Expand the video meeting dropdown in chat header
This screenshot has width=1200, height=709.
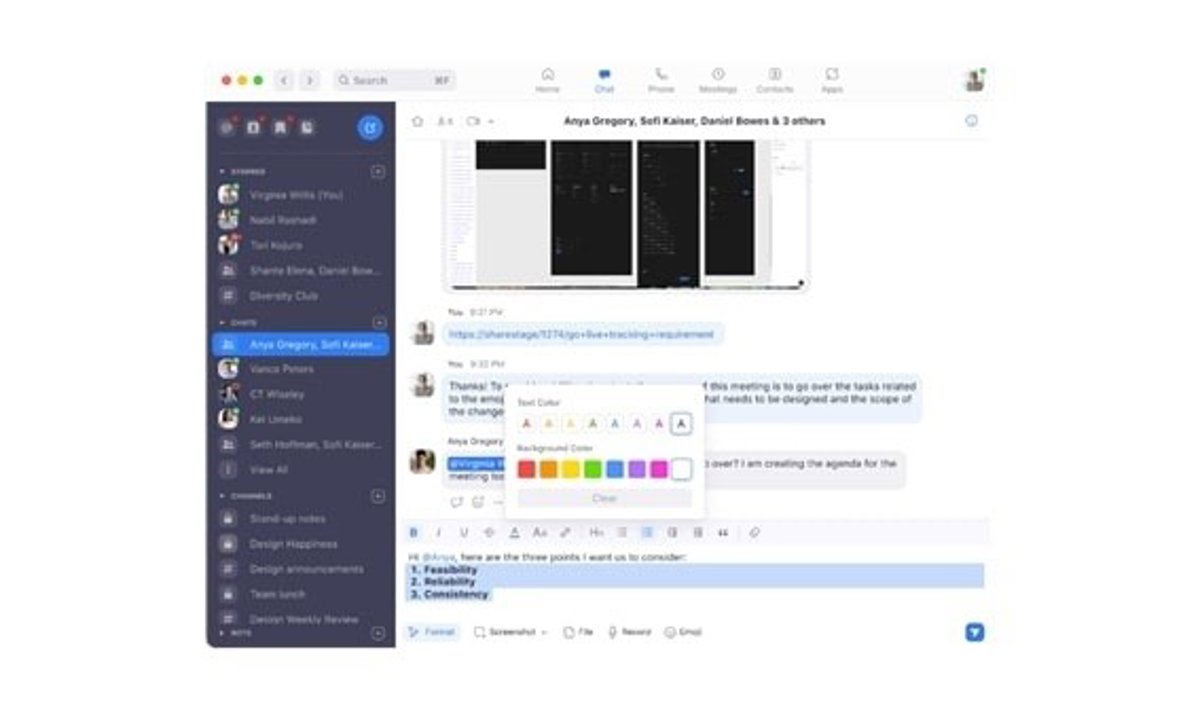click(491, 122)
